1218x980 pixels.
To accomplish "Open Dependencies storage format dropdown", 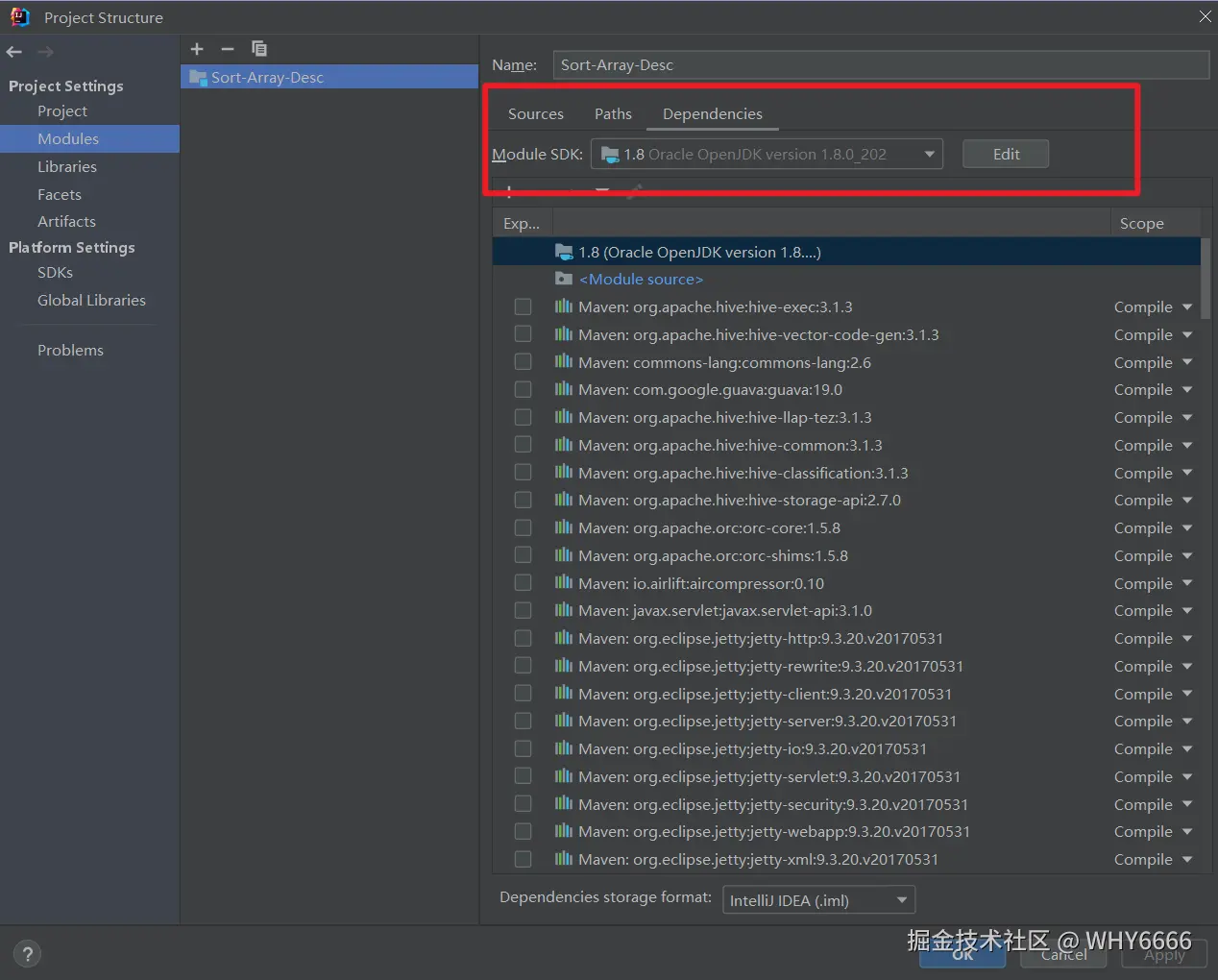I will pyautogui.click(x=818, y=900).
